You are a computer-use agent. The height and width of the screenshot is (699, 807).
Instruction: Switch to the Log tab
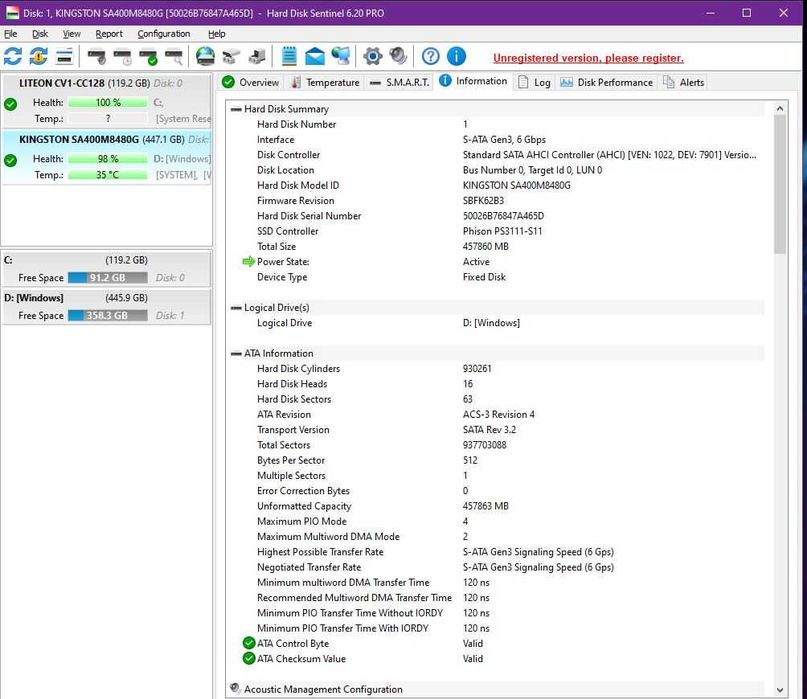pos(534,82)
